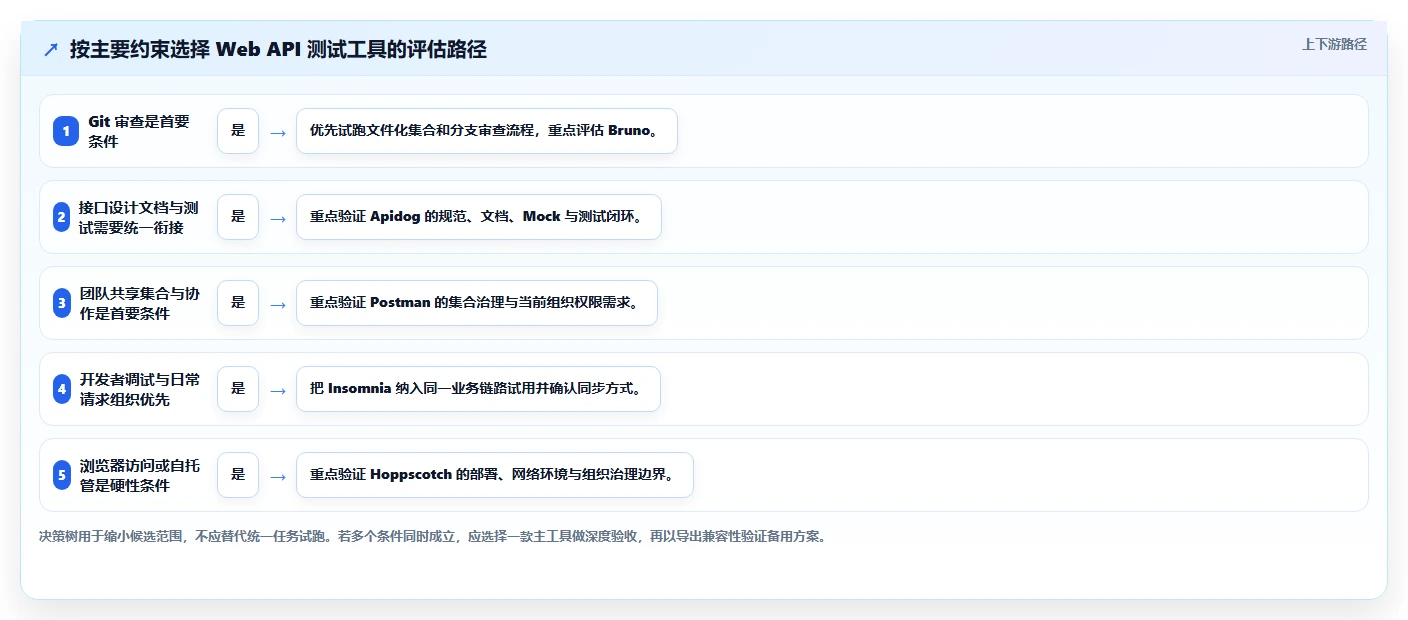This screenshot has width=1408, height=620.
Task: Click the arrow pointing to the Hoppscotch result
Action: pyautogui.click(x=278, y=476)
